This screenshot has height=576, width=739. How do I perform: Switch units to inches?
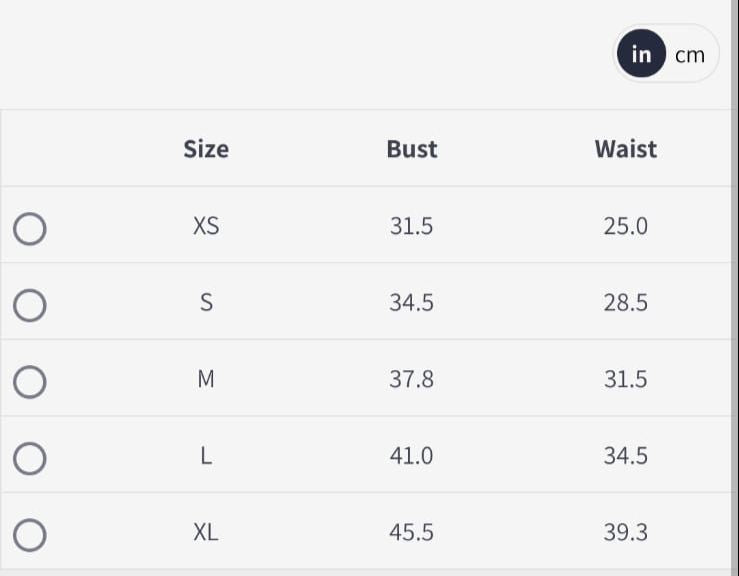tap(641, 54)
